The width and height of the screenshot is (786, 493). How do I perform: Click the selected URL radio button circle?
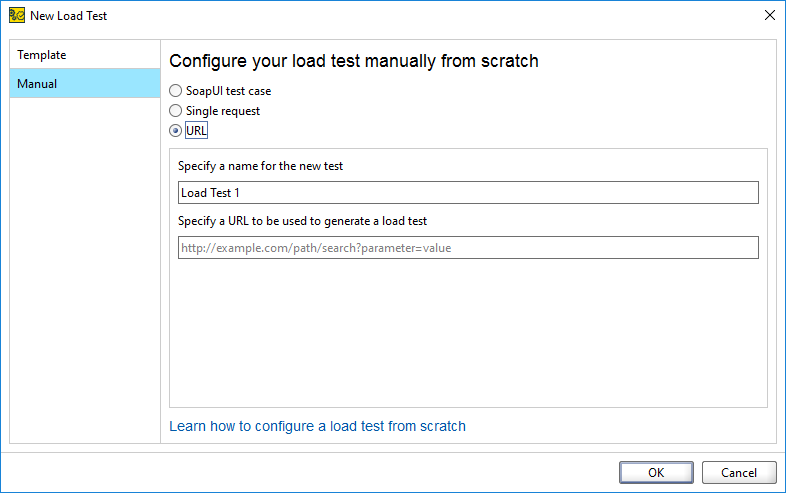pos(175,130)
